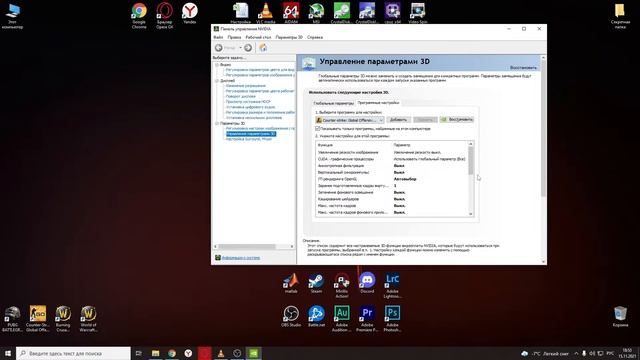The height and width of the screenshot is (360, 640).
Task: Select Анизотропная фильтрация setting row
Action: (392, 166)
